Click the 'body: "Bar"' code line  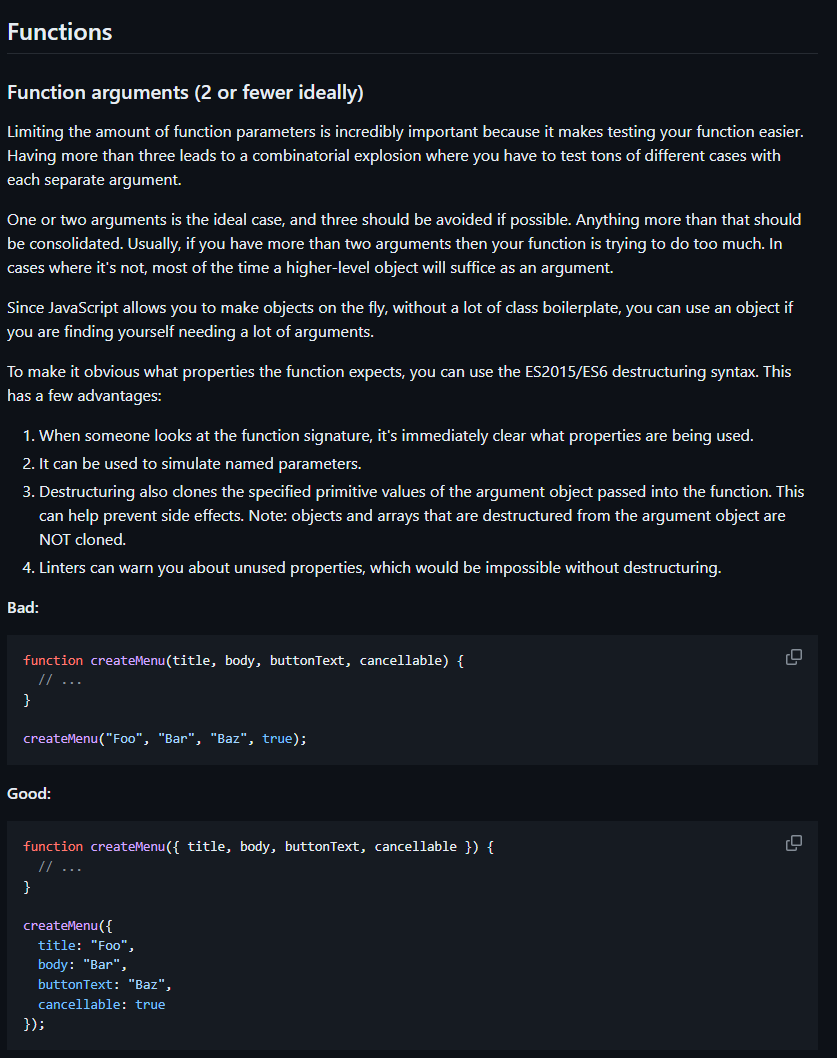click(82, 964)
